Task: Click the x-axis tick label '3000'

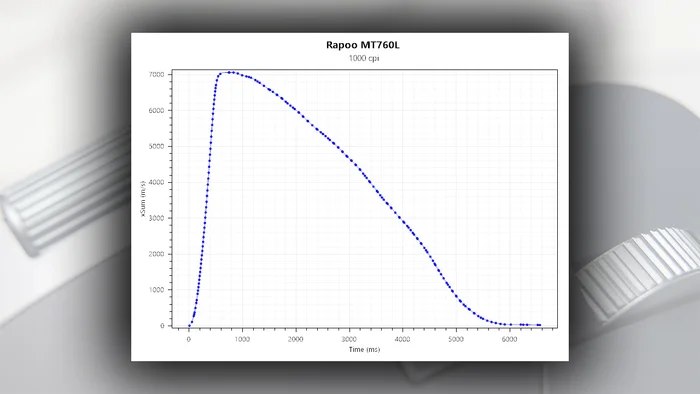Action: tap(349, 339)
